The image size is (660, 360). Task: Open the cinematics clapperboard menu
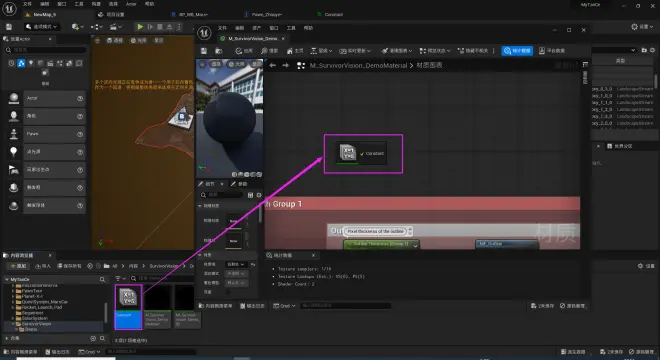tap(115, 27)
